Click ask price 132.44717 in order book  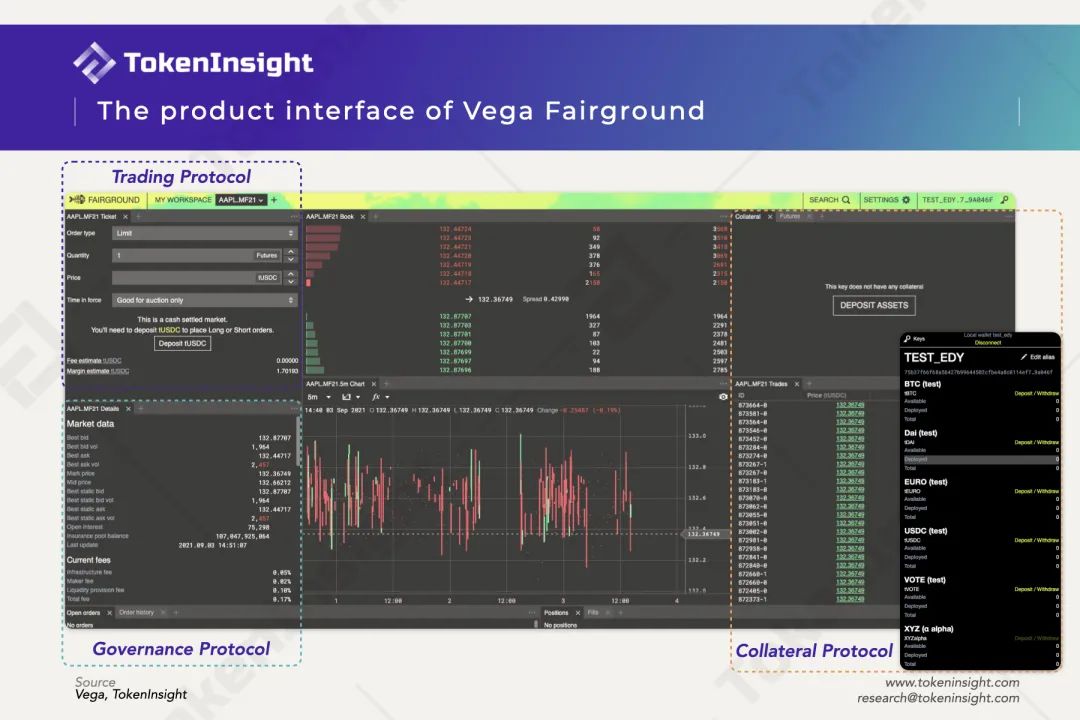[x=455, y=282]
